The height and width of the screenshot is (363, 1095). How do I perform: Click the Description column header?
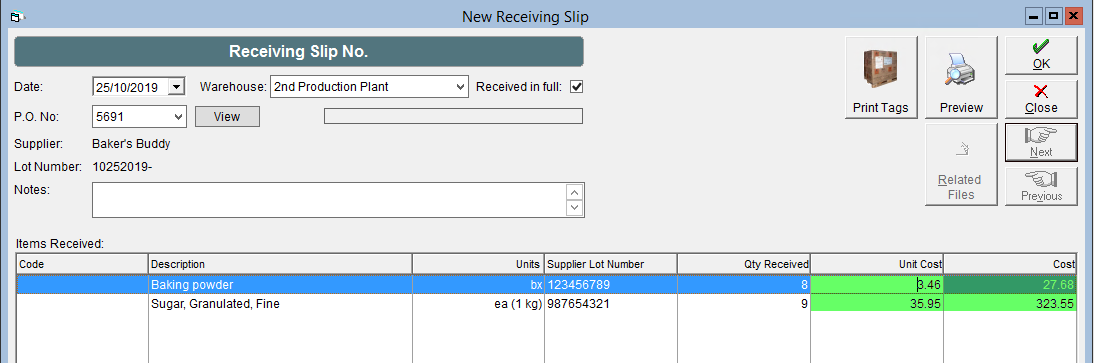[x=280, y=265]
